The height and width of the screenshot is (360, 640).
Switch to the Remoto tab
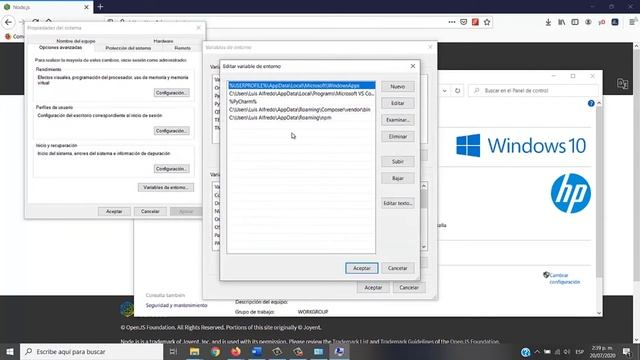tap(182, 48)
